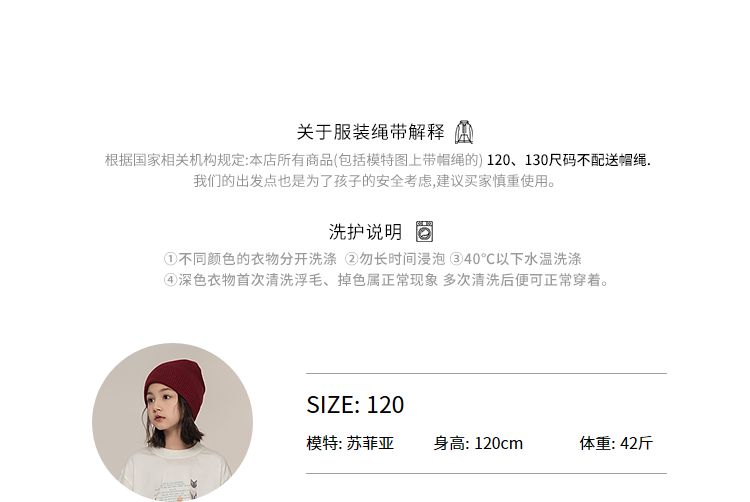Click the horizontal line below model info

coord(486,473)
